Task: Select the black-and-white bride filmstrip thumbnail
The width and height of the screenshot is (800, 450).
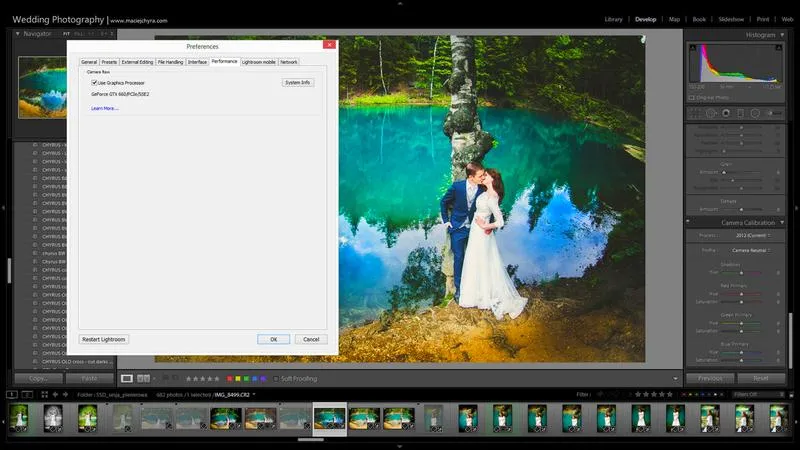Action: pos(53,418)
